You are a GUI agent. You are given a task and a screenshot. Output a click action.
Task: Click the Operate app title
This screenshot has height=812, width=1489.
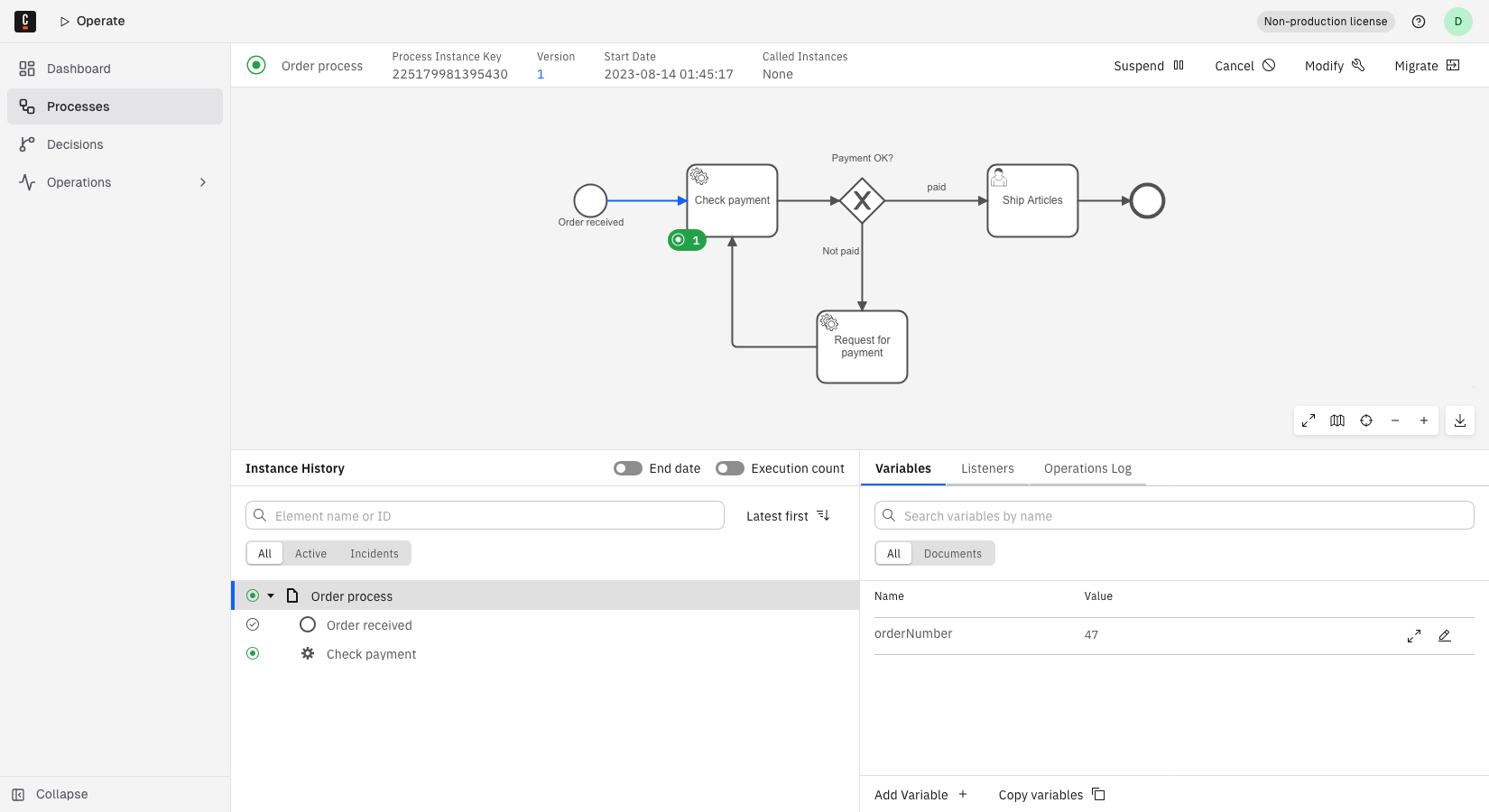(x=100, y=21)
